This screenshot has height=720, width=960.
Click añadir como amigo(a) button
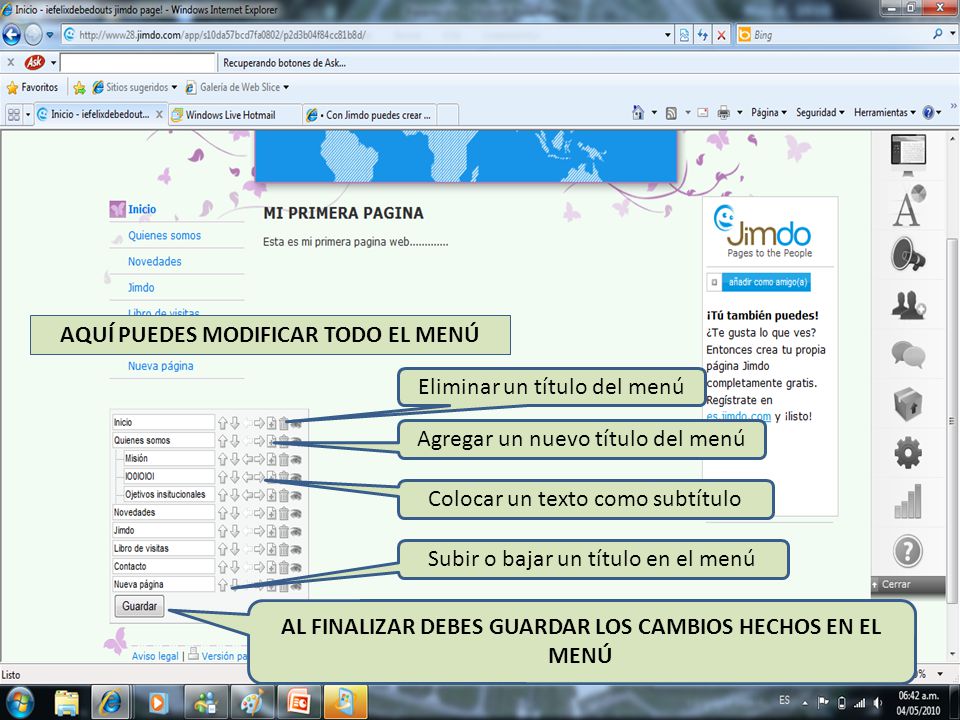[x=768, y=282]
